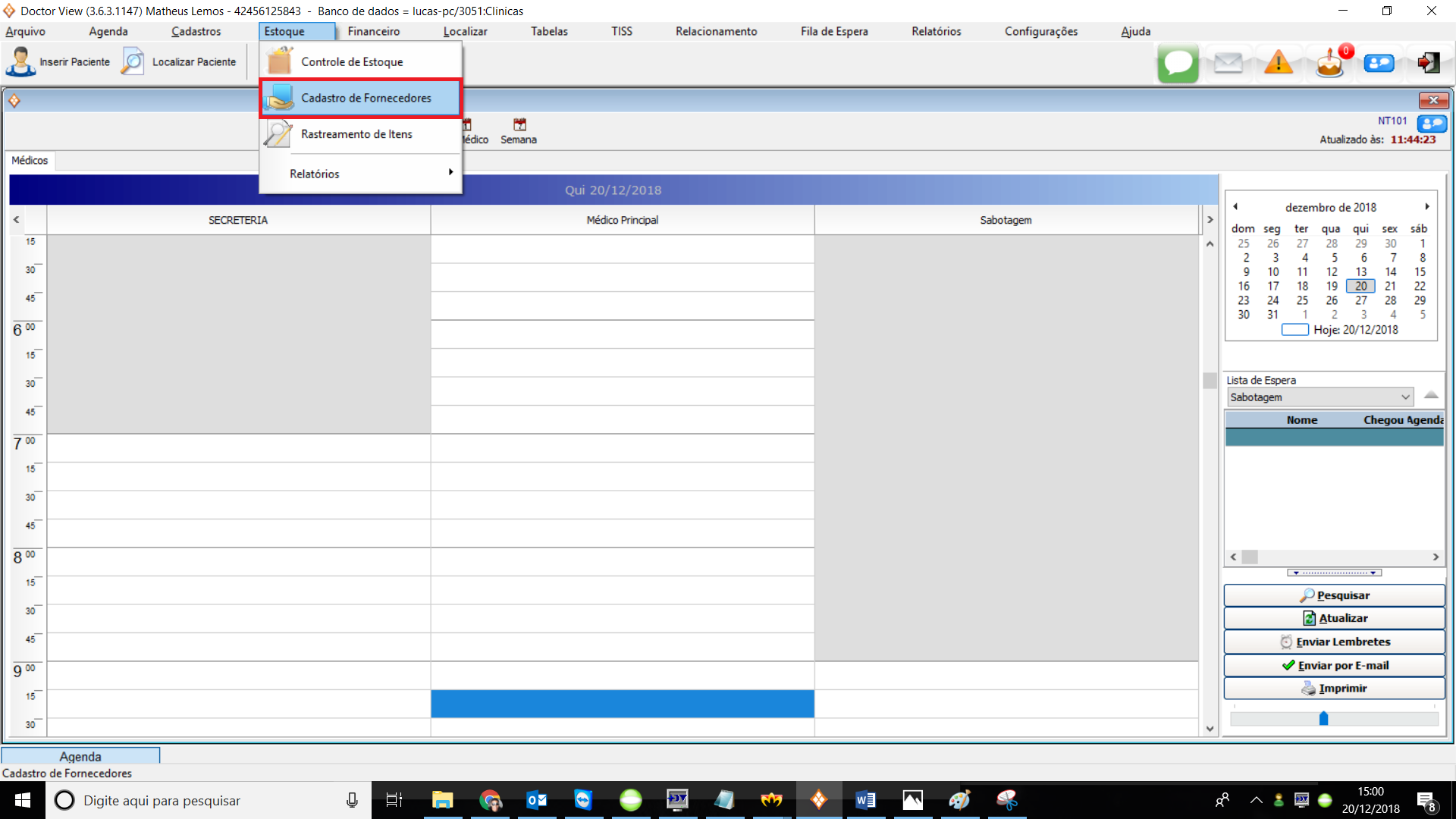Open the birthday cake notifications icon
Image resolution: width=1456 pixels, height=819 pixels.
1329,63
